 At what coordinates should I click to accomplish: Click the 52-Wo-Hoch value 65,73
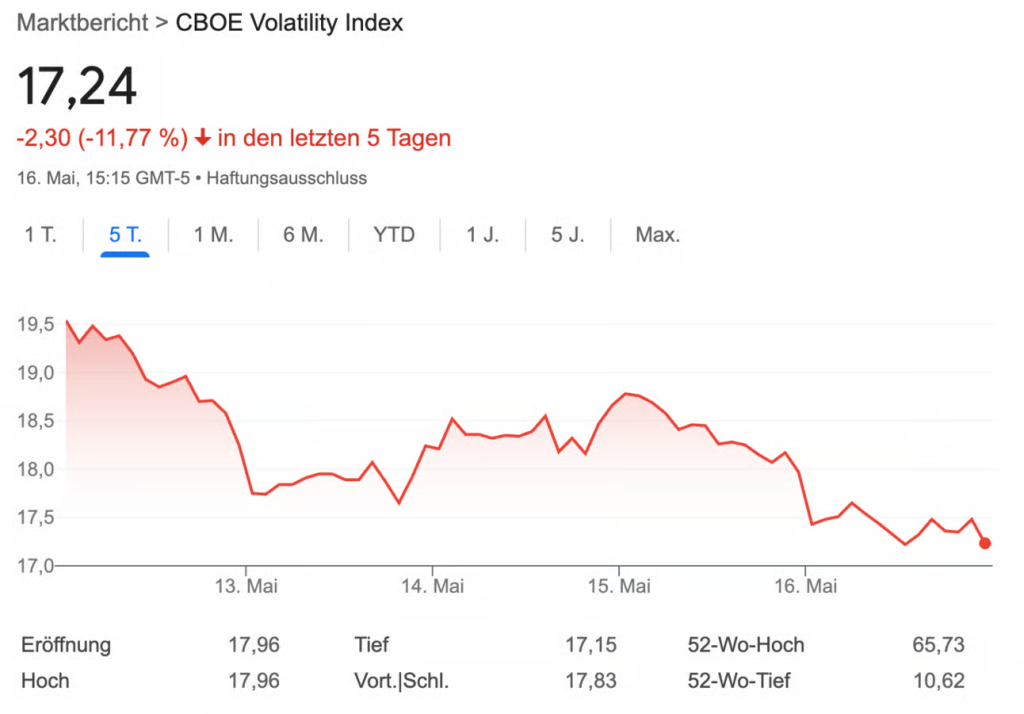pos(938,645)
